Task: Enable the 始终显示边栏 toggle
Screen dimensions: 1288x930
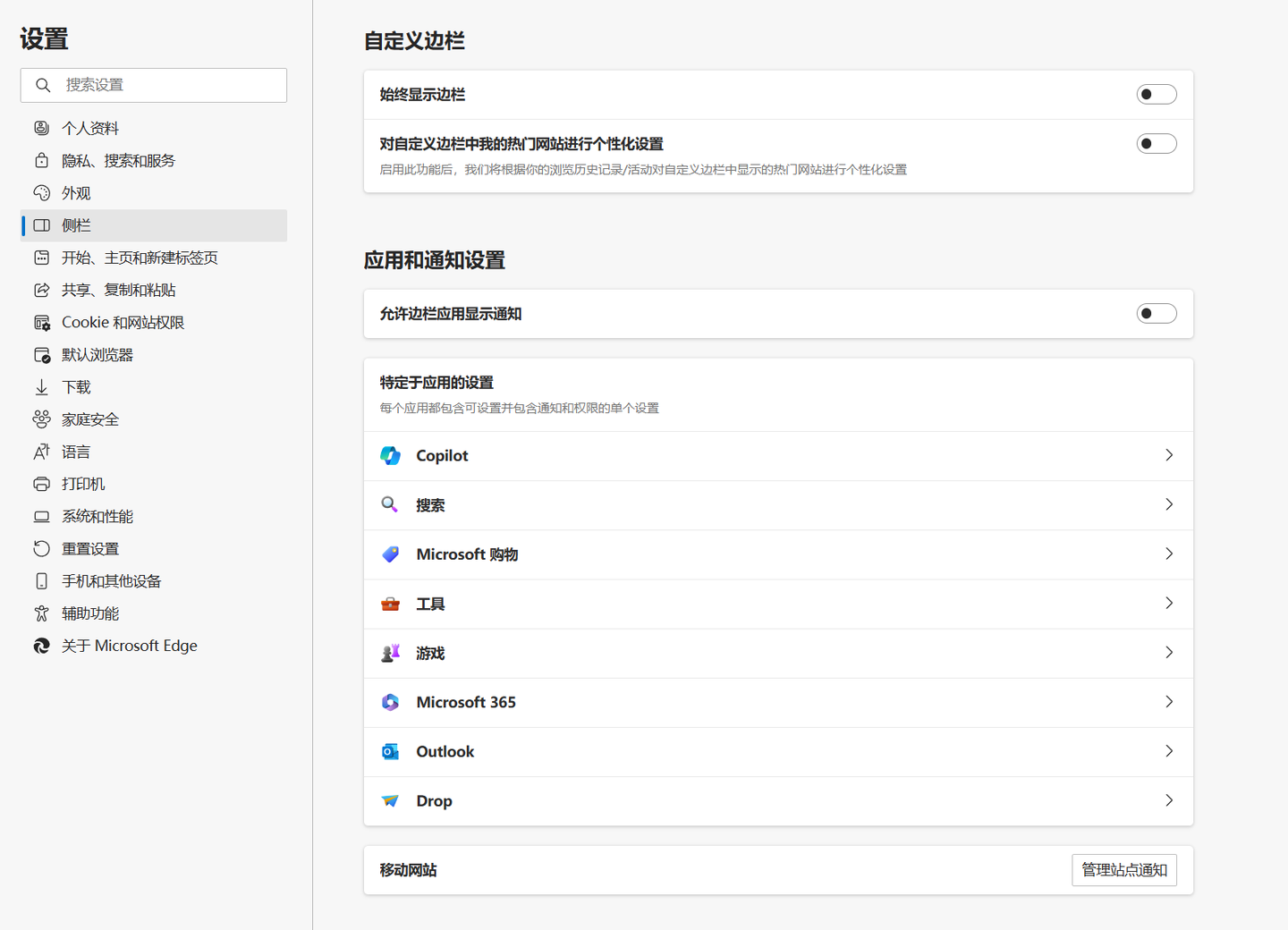Action: [1157, 94]
